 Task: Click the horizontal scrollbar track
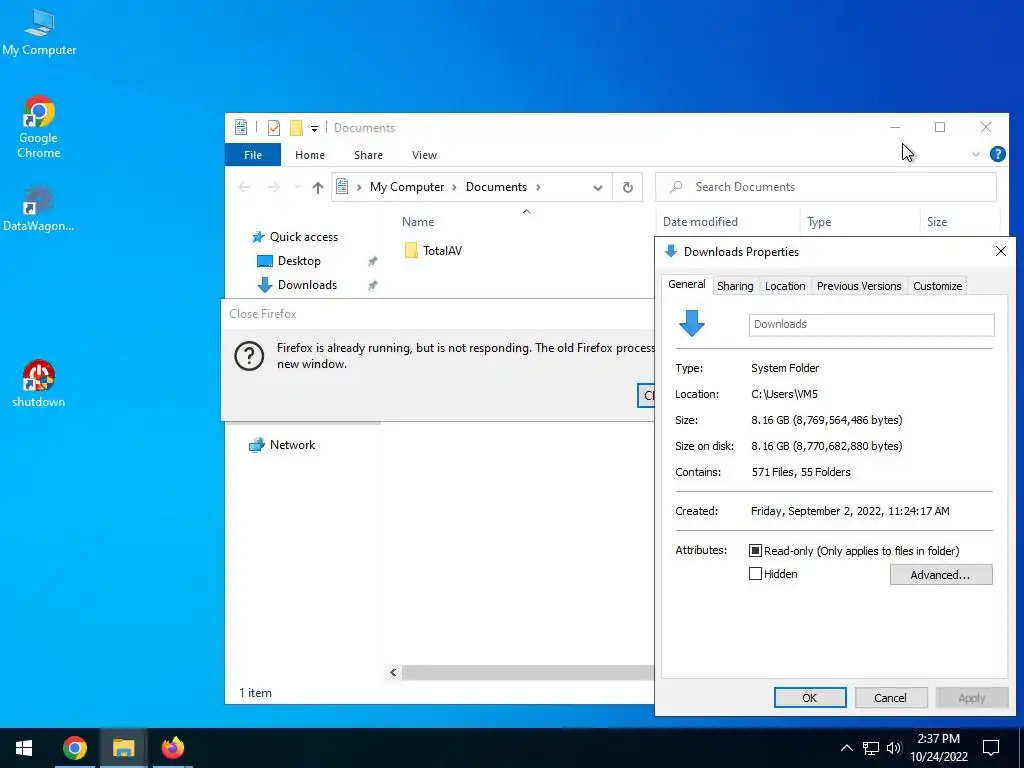tap(528, 672)
